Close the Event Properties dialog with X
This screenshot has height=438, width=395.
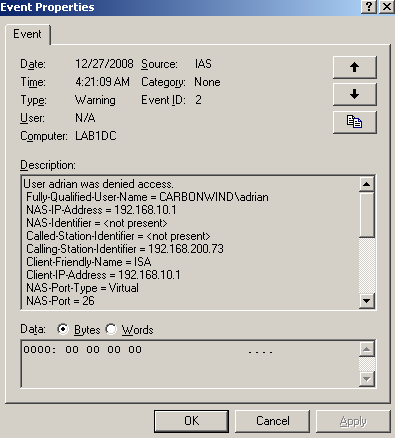pos(387,7)
